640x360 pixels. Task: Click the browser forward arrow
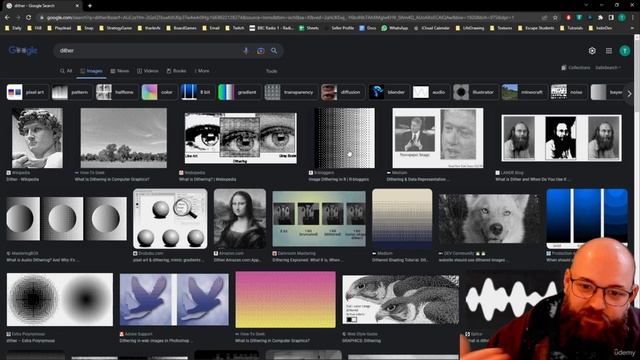(x=18, y=18)
